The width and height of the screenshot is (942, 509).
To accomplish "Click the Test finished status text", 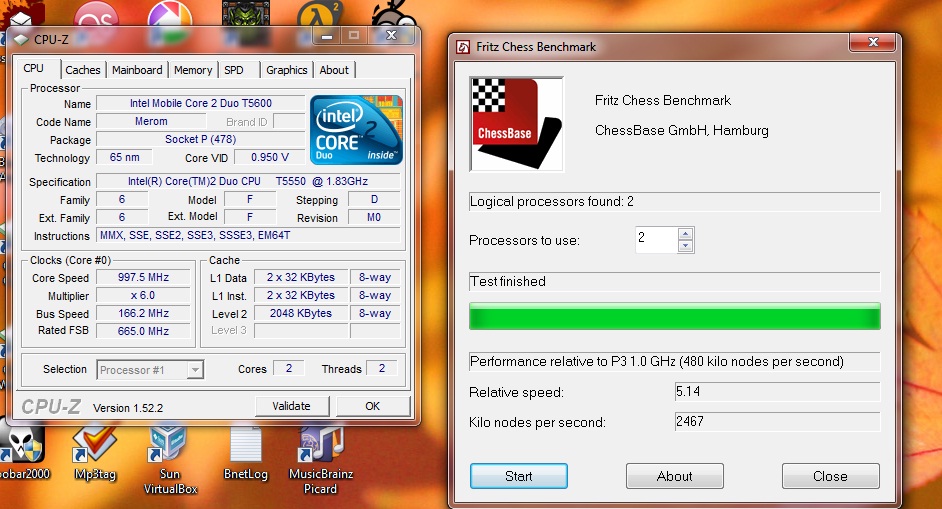I will pyautogui.click(x=508, y=282).
